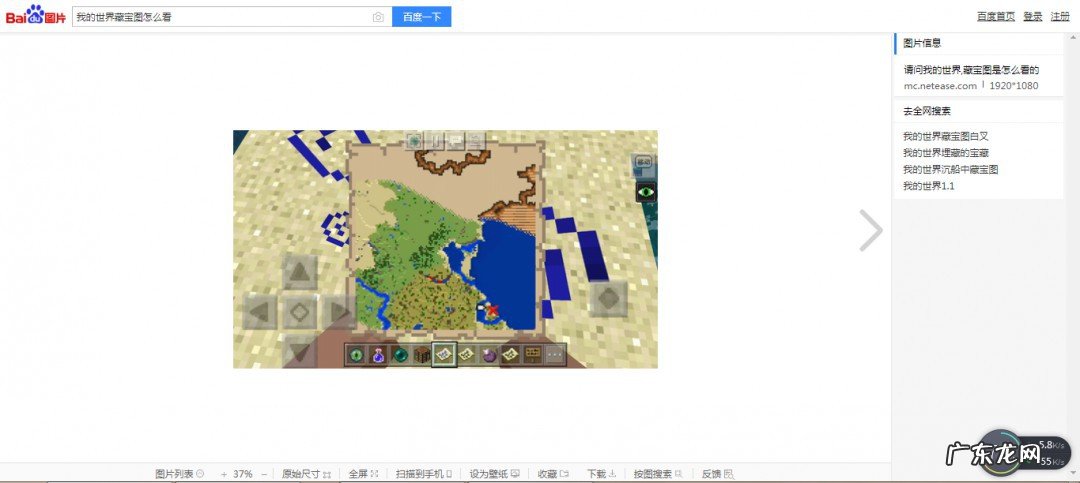Click the 百度一下 search button

422,17
